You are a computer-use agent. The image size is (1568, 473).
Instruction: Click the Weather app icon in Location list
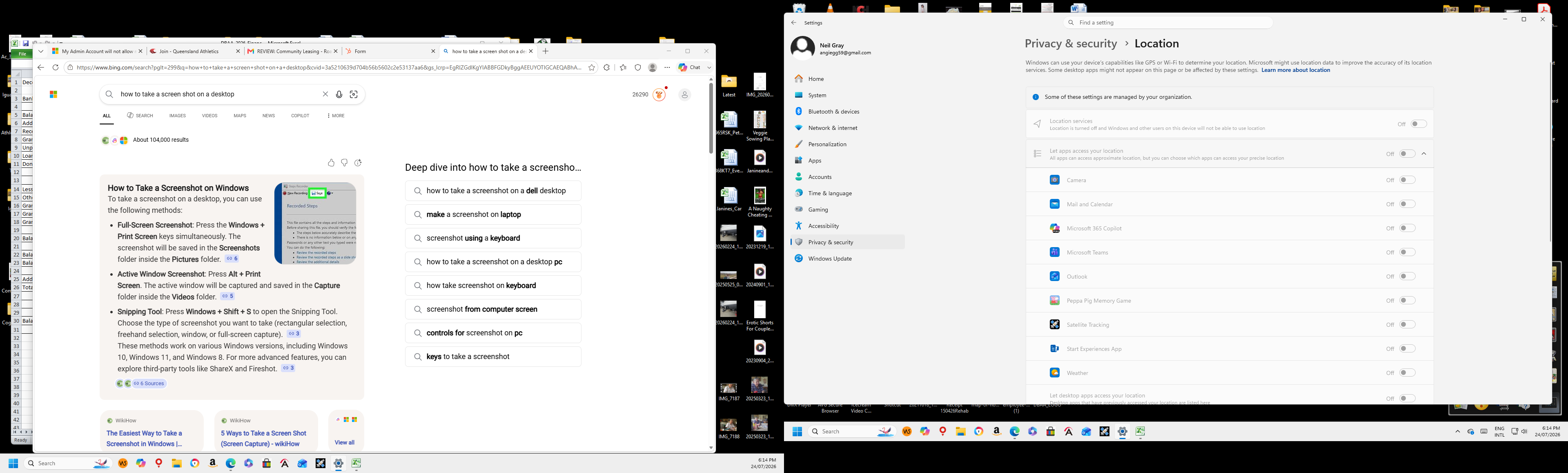1055,373
